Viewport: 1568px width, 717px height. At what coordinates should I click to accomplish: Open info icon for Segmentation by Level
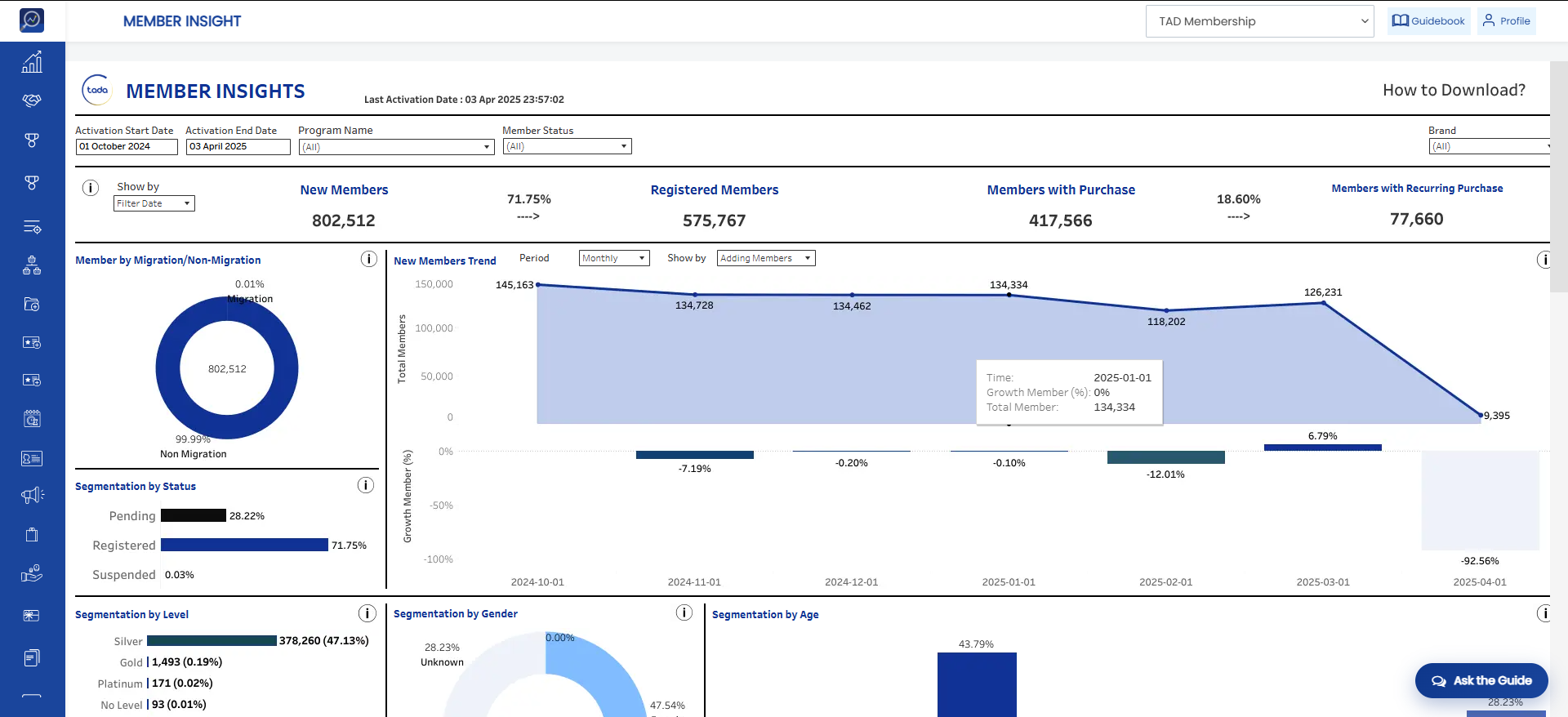coord(367,613)
